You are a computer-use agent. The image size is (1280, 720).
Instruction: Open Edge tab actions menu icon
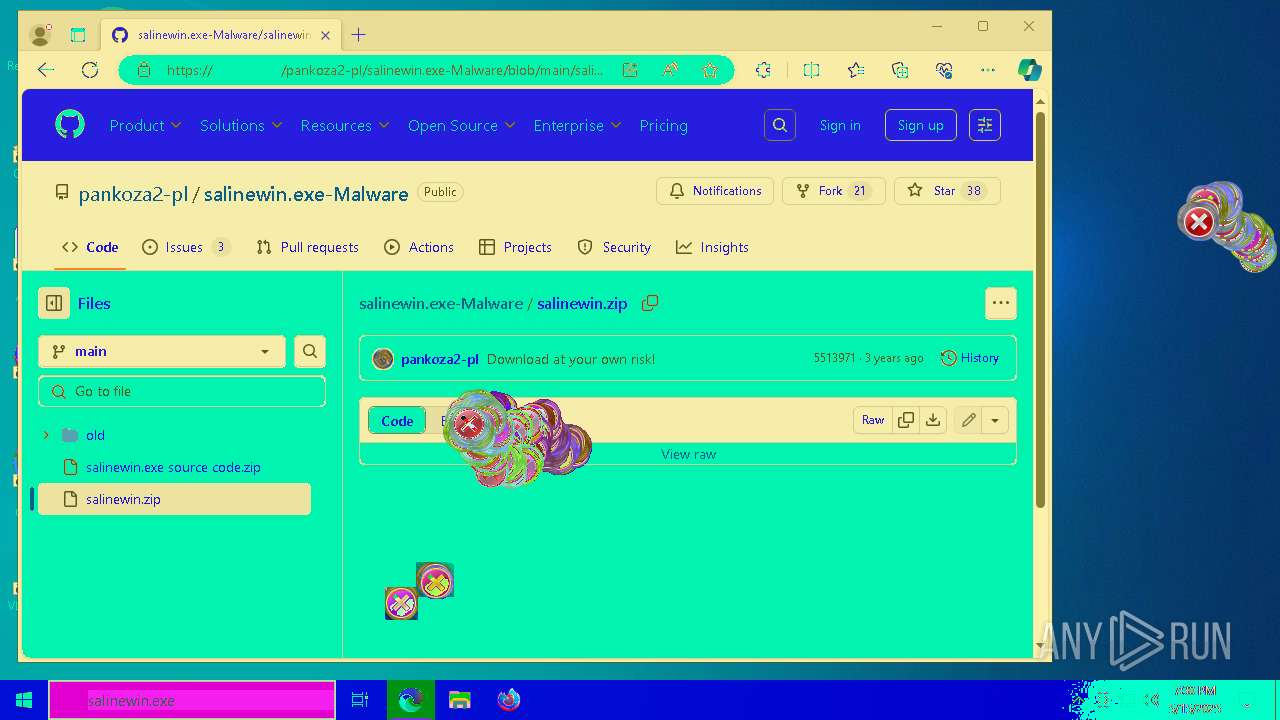(78, 35)
